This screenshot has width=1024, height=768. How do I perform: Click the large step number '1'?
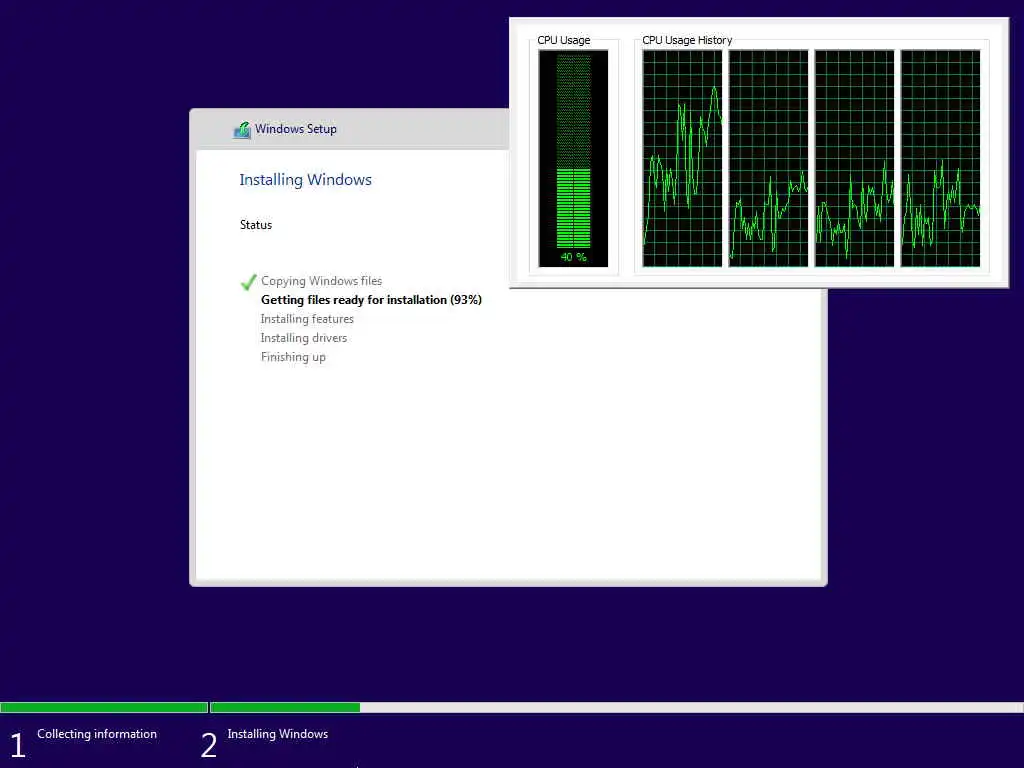(x=18, y=745)
